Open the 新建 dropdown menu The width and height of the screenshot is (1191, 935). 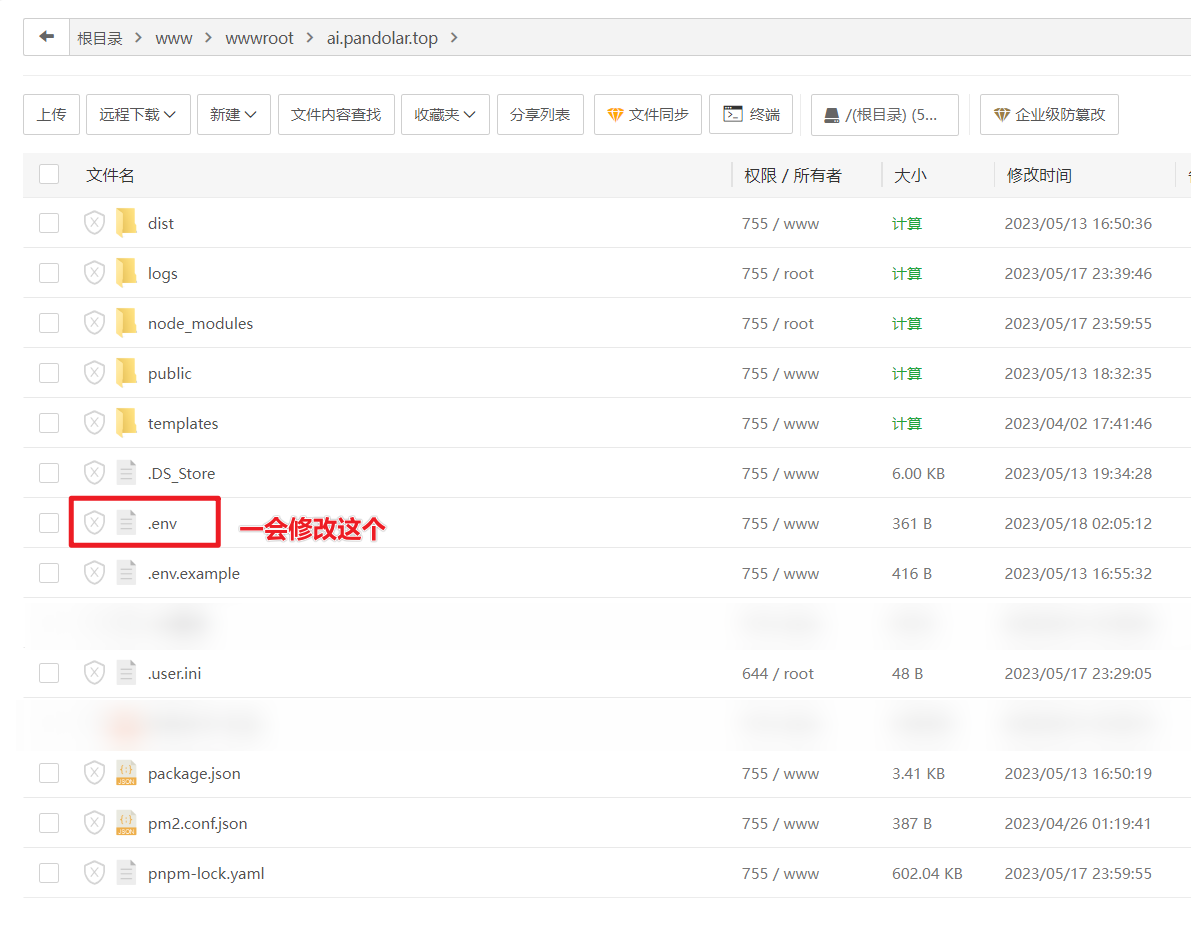233,115
